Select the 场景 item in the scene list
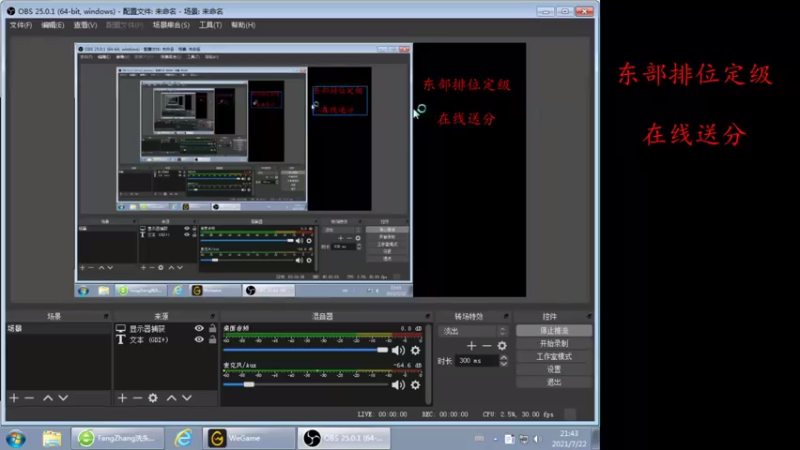The height and width of the screenshot is (450, 800). pos(59,329)
